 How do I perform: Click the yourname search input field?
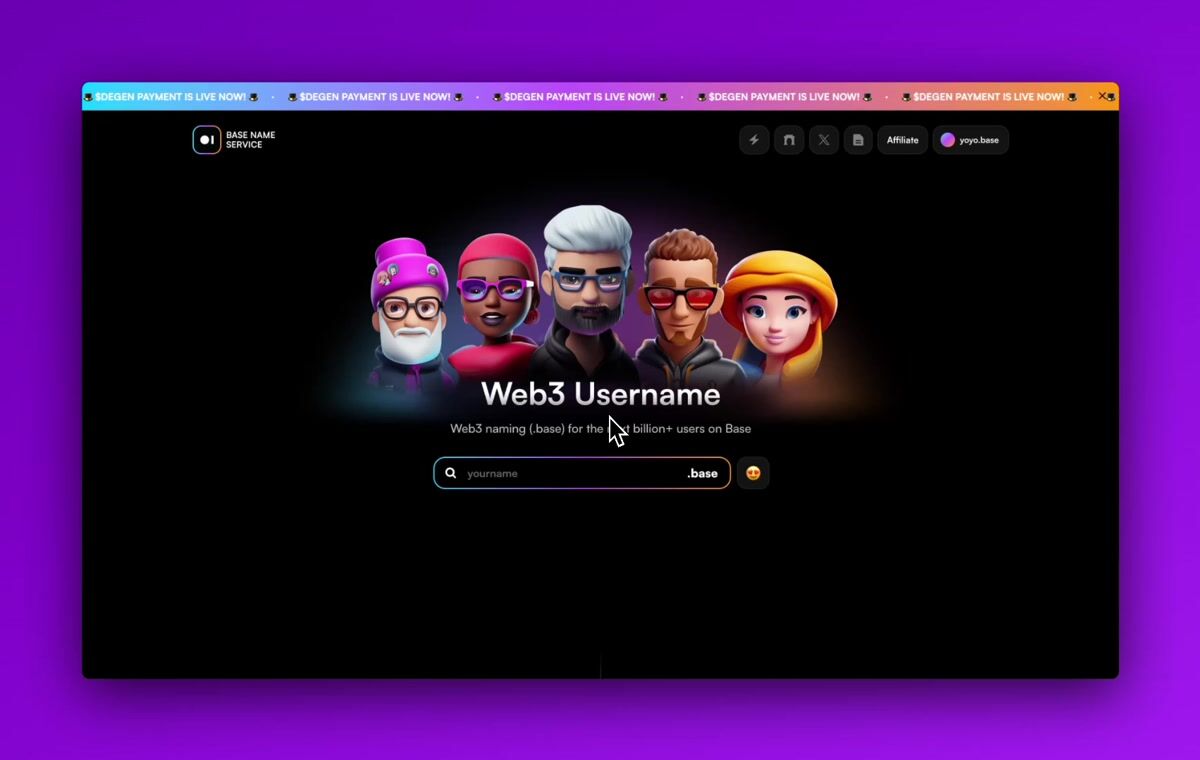582,473
